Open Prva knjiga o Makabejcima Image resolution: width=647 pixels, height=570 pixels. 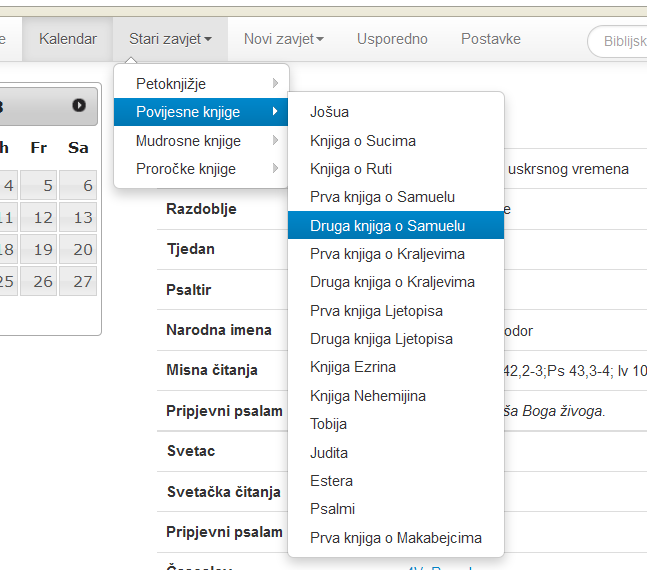click(x=395, y=538)
